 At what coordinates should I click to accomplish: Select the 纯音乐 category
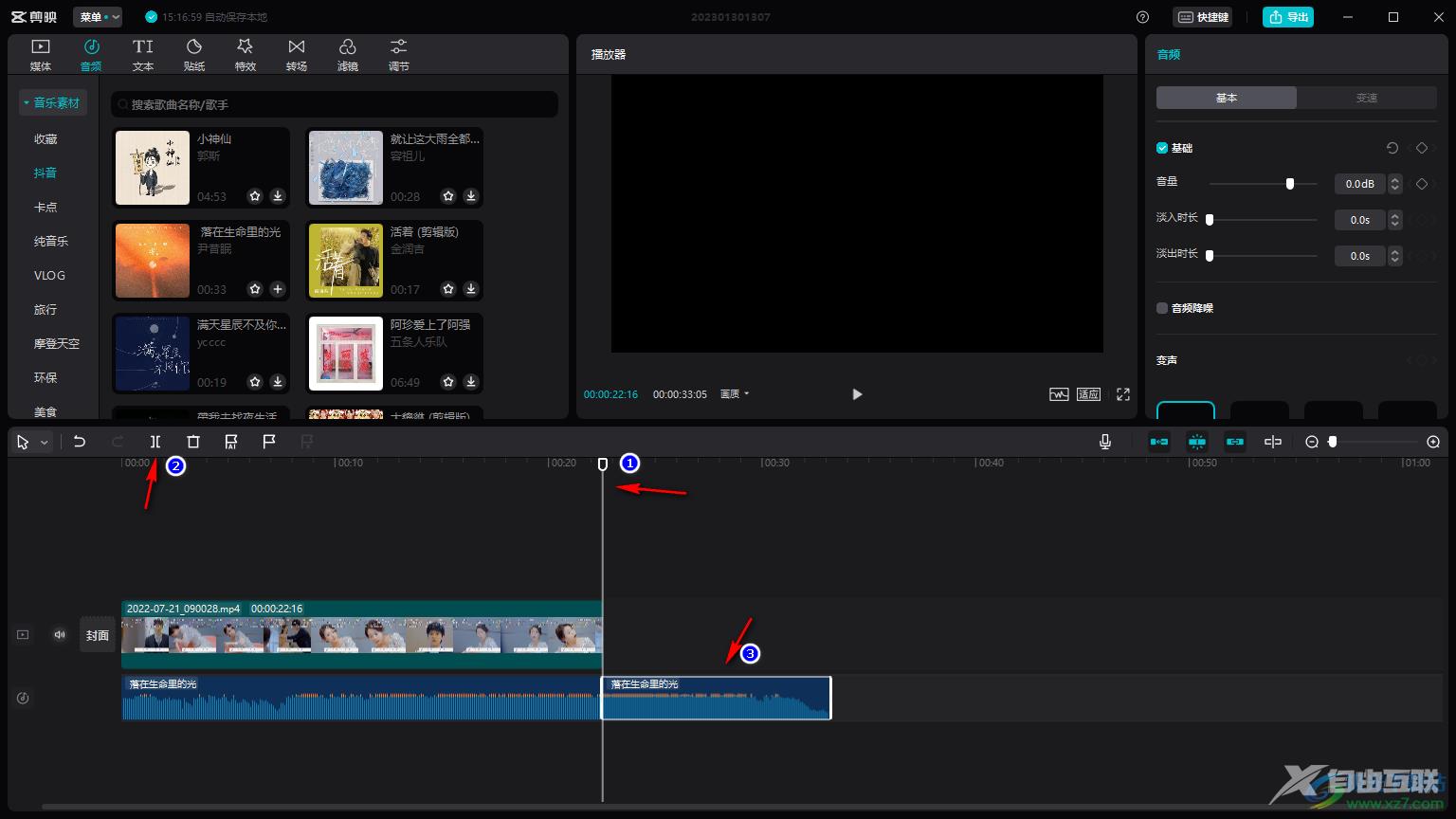click(51, 241)
